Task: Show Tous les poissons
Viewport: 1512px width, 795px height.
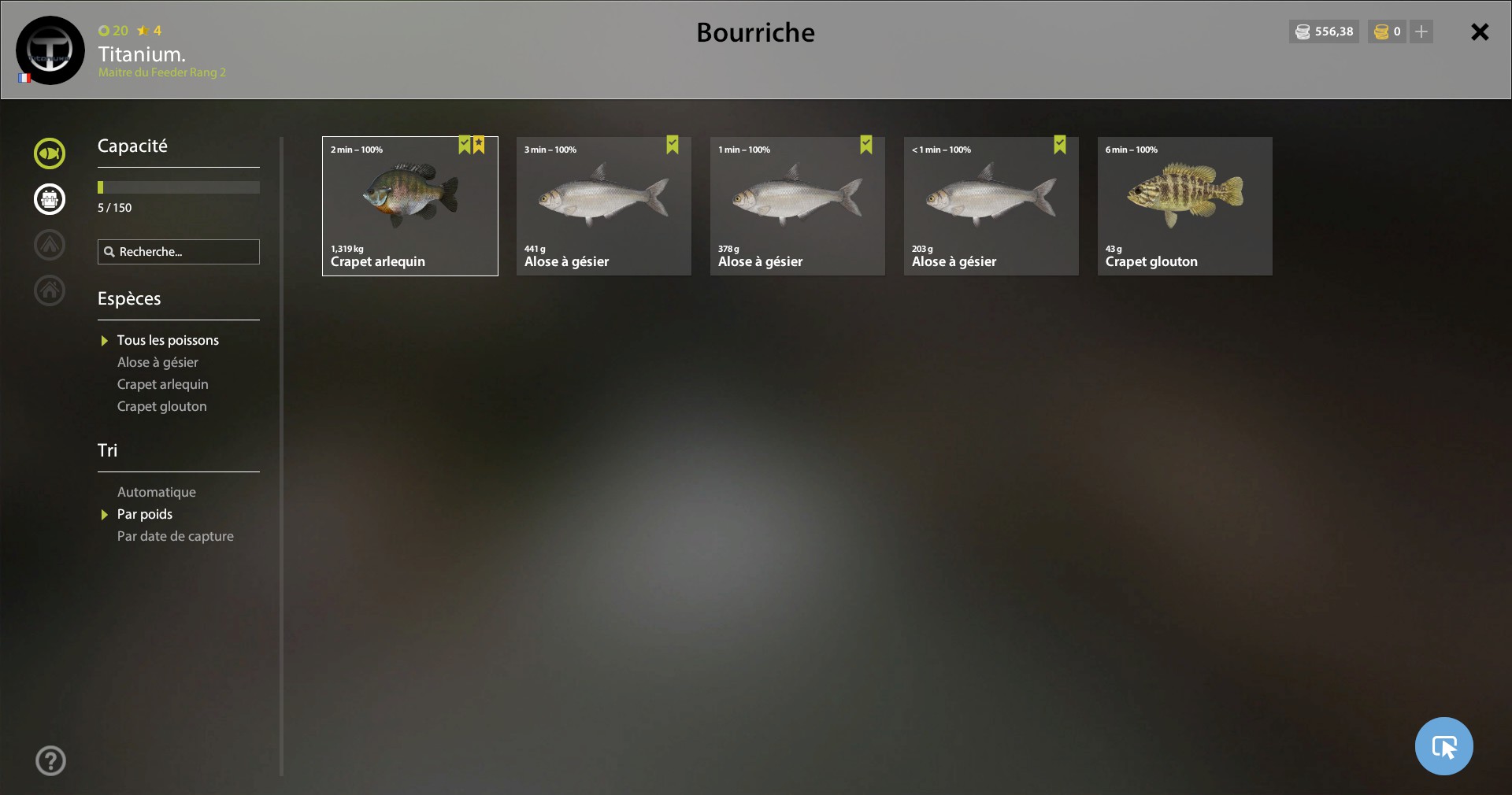Action: (x=168, y=340)
